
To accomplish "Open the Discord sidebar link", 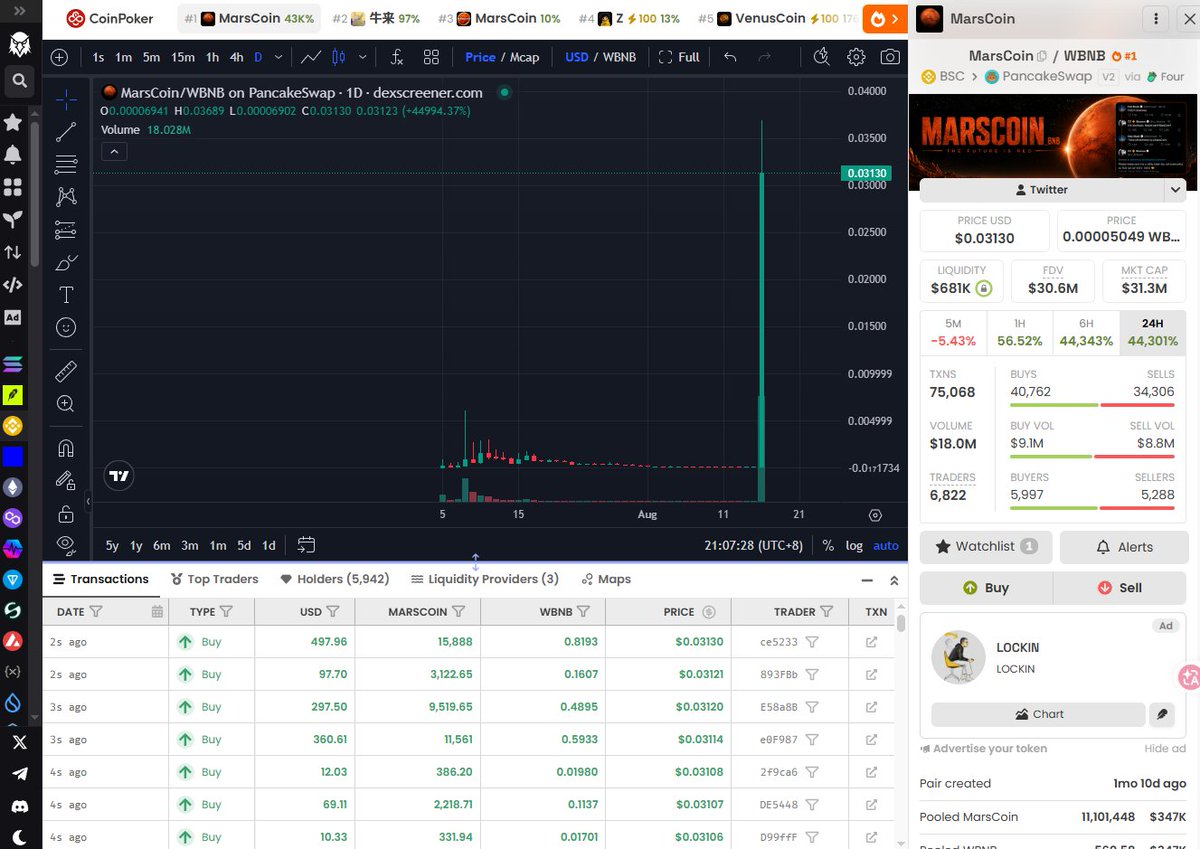I will point(19,806).
